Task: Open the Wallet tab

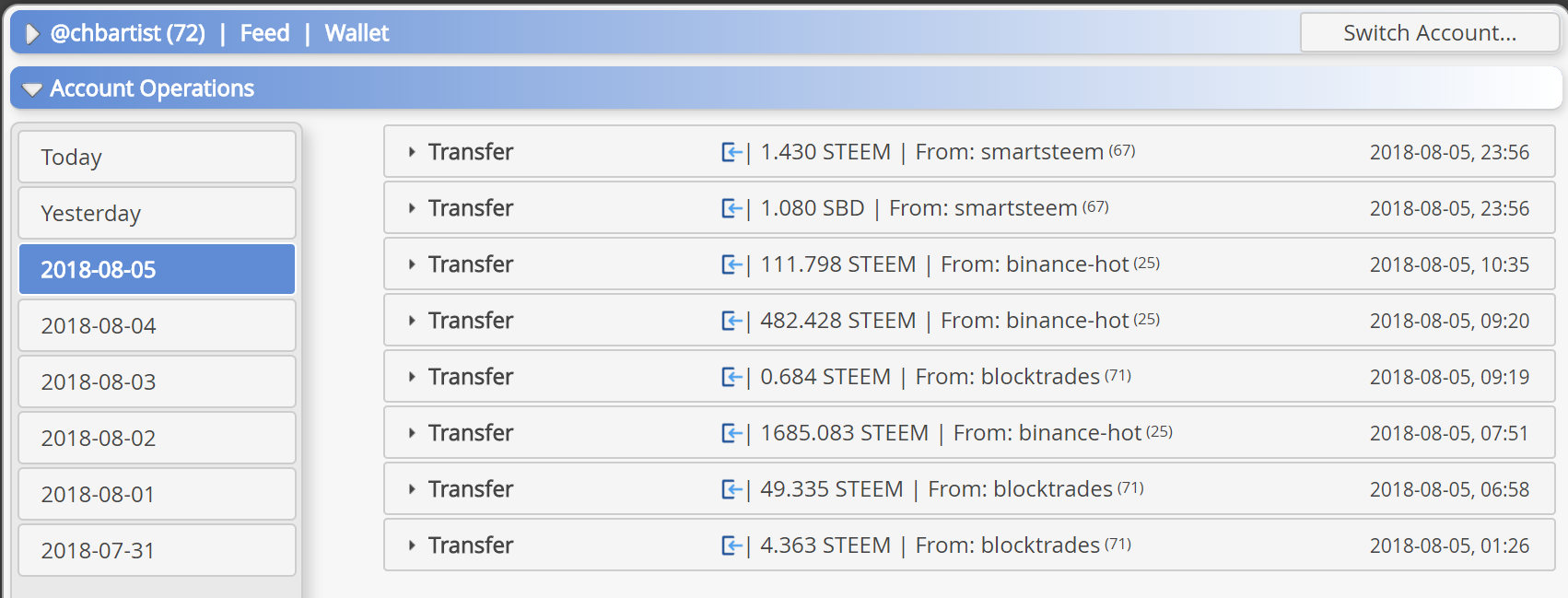Action: 357,33
